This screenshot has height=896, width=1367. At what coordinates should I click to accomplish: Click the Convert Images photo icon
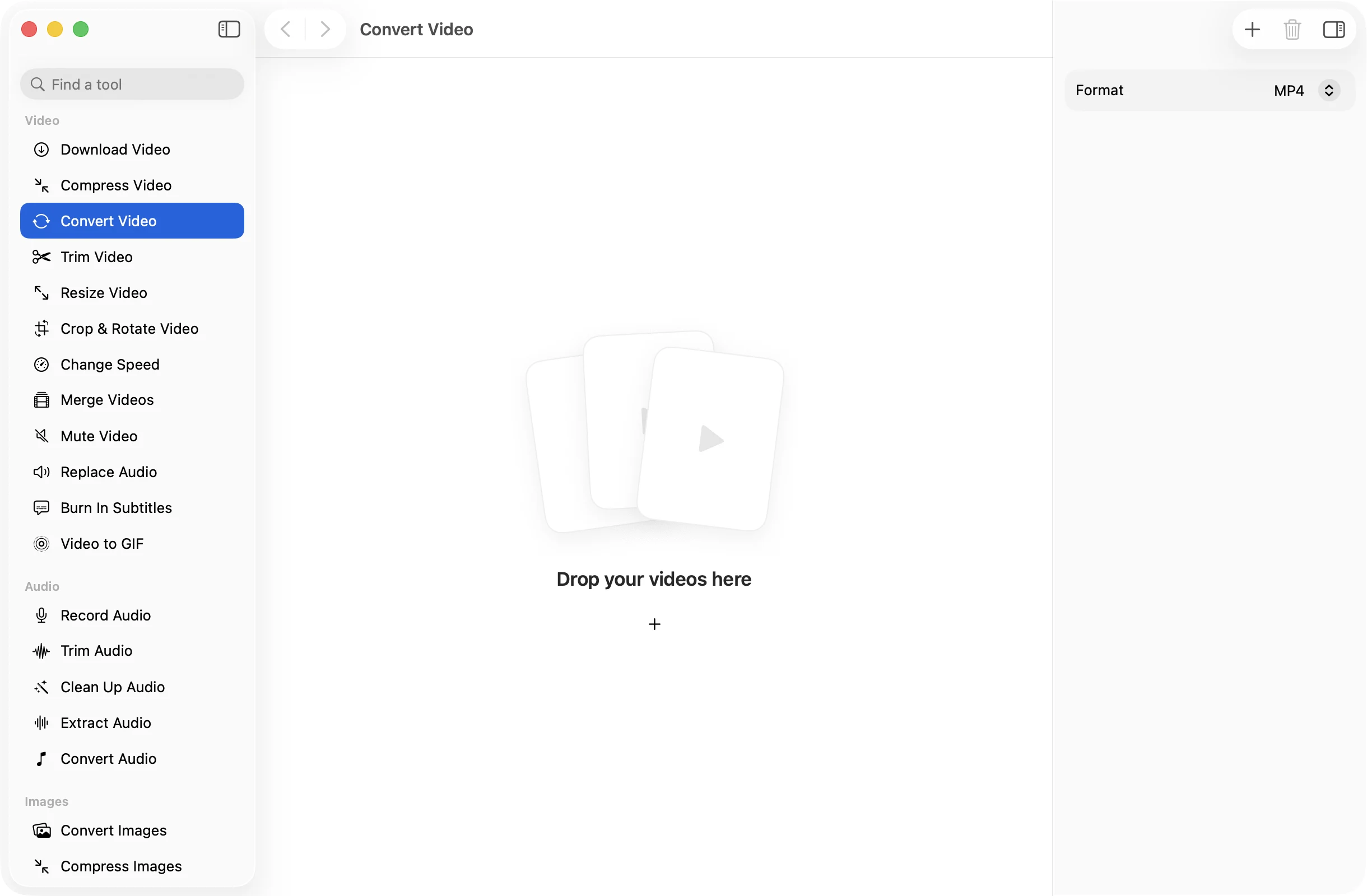point(41,830)
